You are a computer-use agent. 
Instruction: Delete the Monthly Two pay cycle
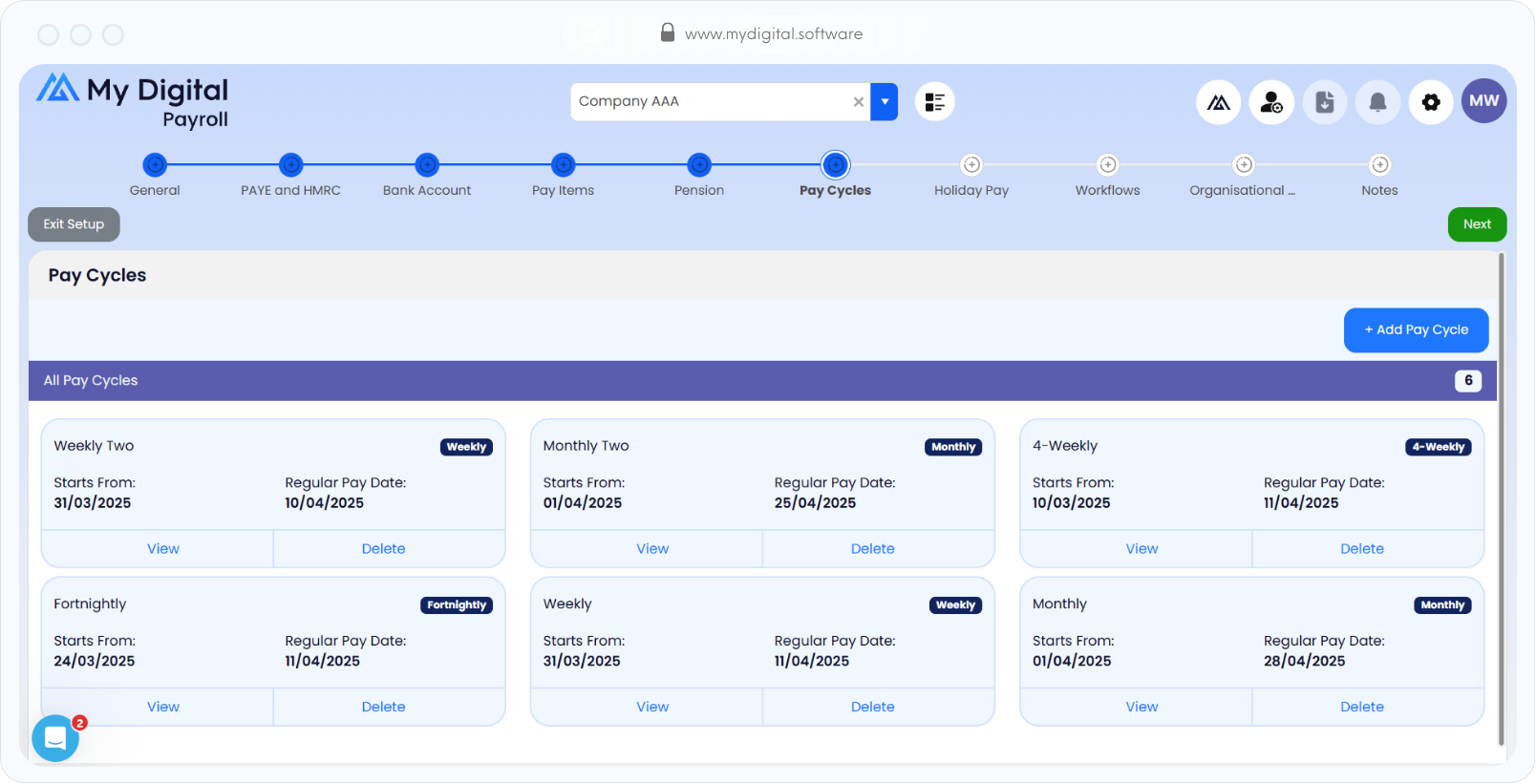[872, 549]
